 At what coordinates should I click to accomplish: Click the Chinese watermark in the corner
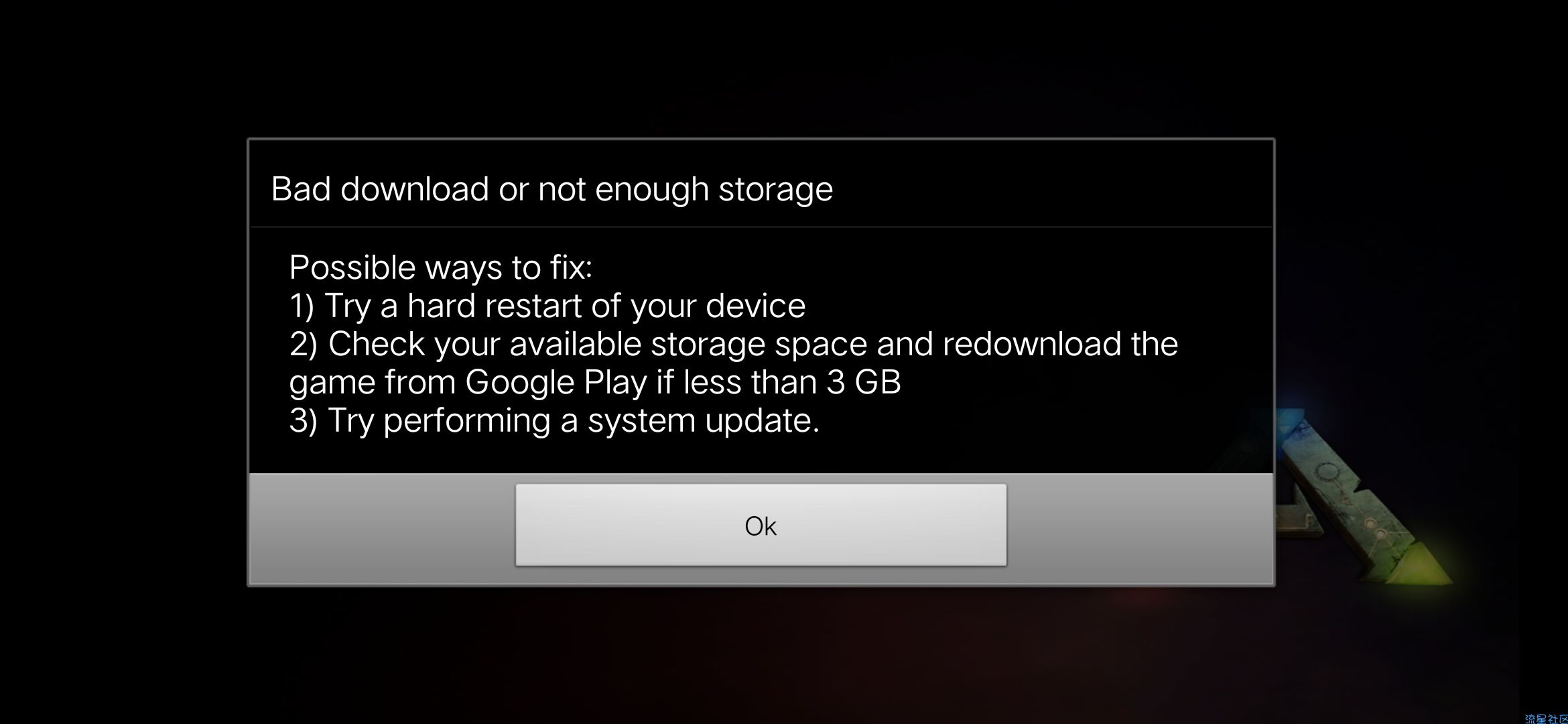(1546, 718)
